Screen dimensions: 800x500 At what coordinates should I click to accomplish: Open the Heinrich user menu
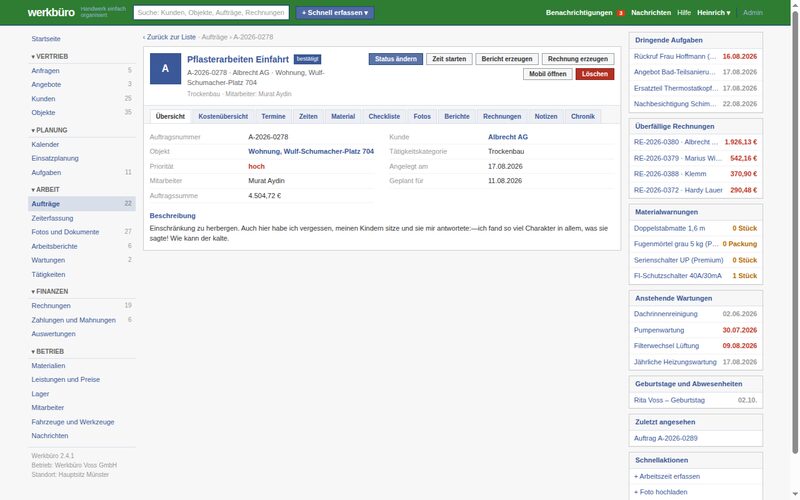point(713,12)
